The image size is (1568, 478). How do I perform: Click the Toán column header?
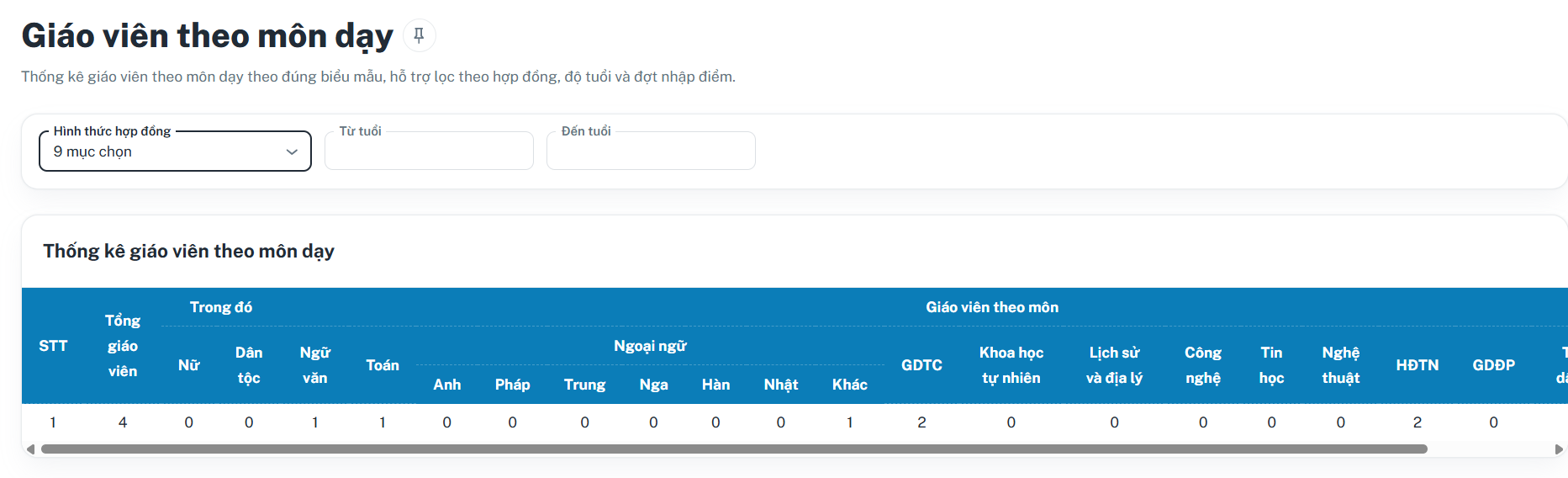point(383,365)
